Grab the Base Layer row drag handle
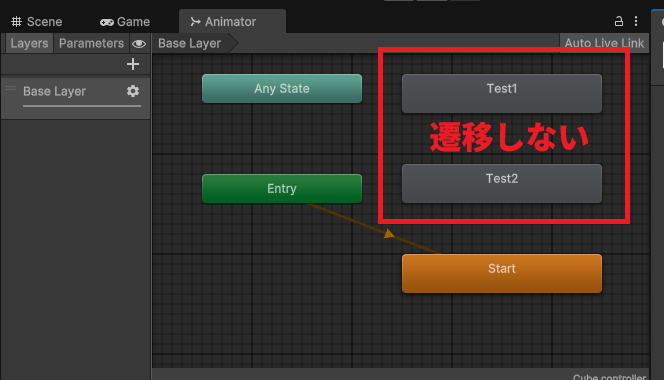The width and height of the screenshot is (664, 380). [x=11, y=88]
